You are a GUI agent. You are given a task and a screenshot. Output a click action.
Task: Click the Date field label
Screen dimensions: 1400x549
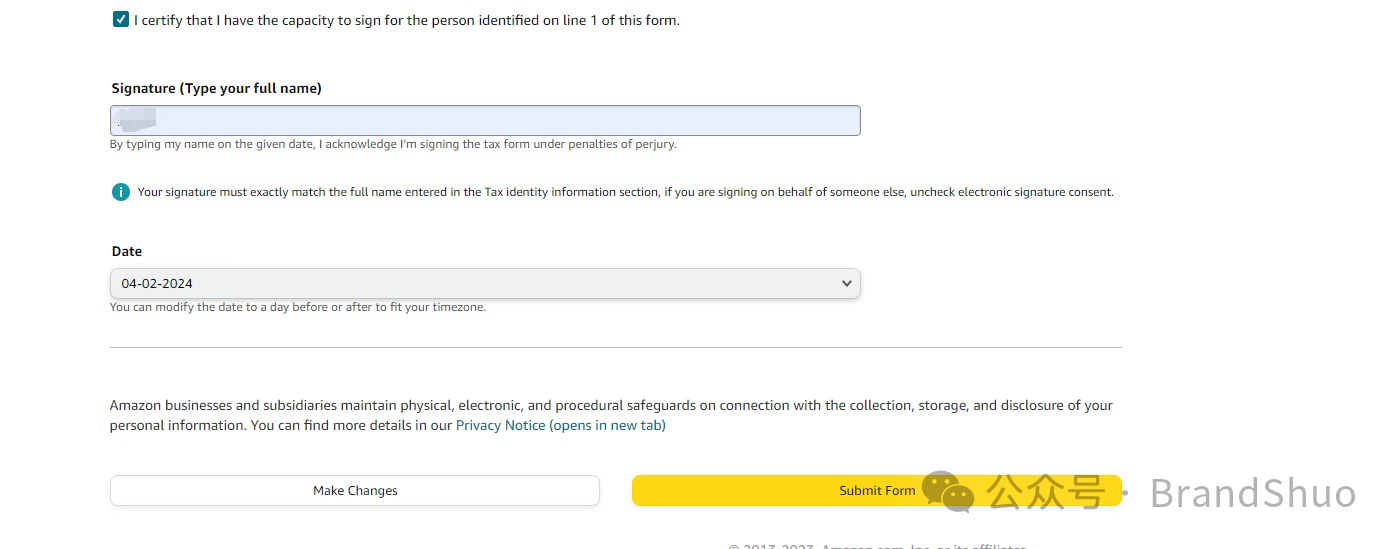coord(127,252)
